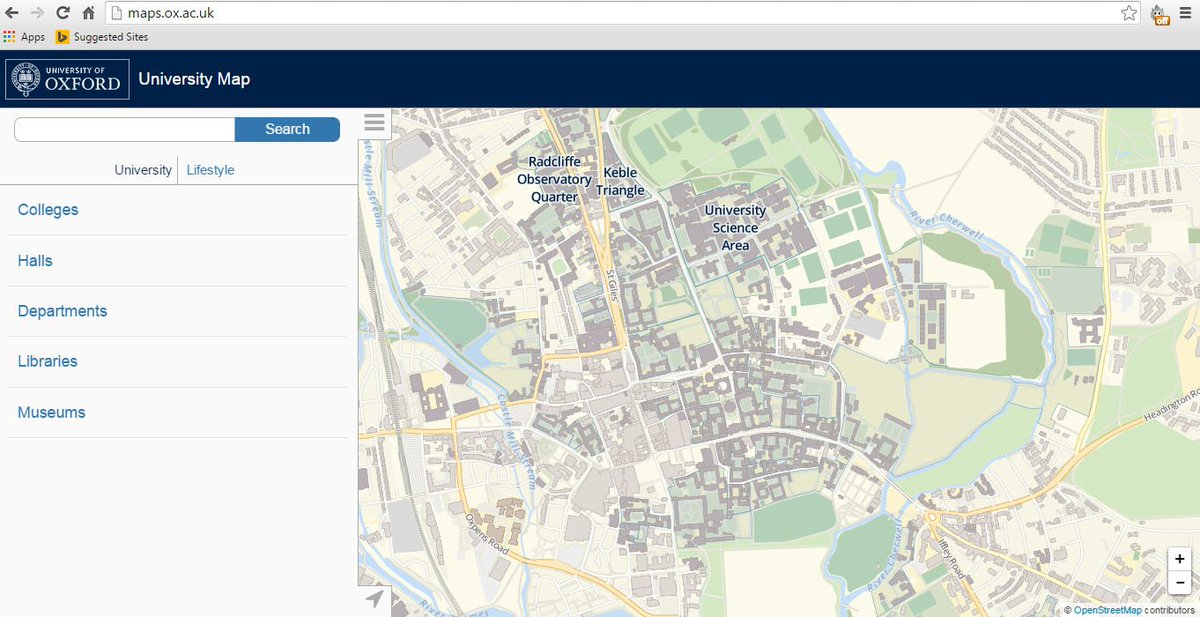
Task: Click the browser forward arrow
Action: [38, 13]
